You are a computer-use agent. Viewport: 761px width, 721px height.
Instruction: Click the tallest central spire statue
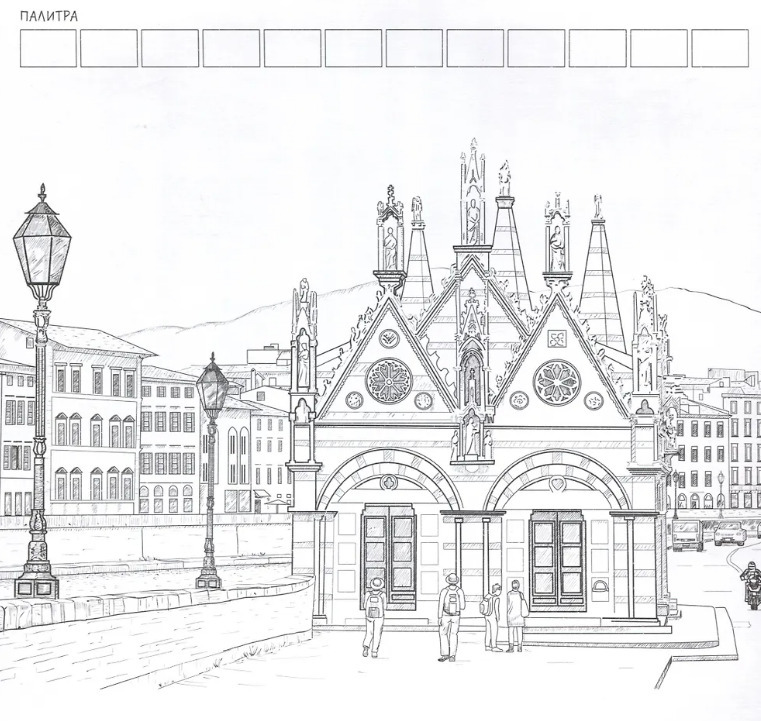click(473, 222)
